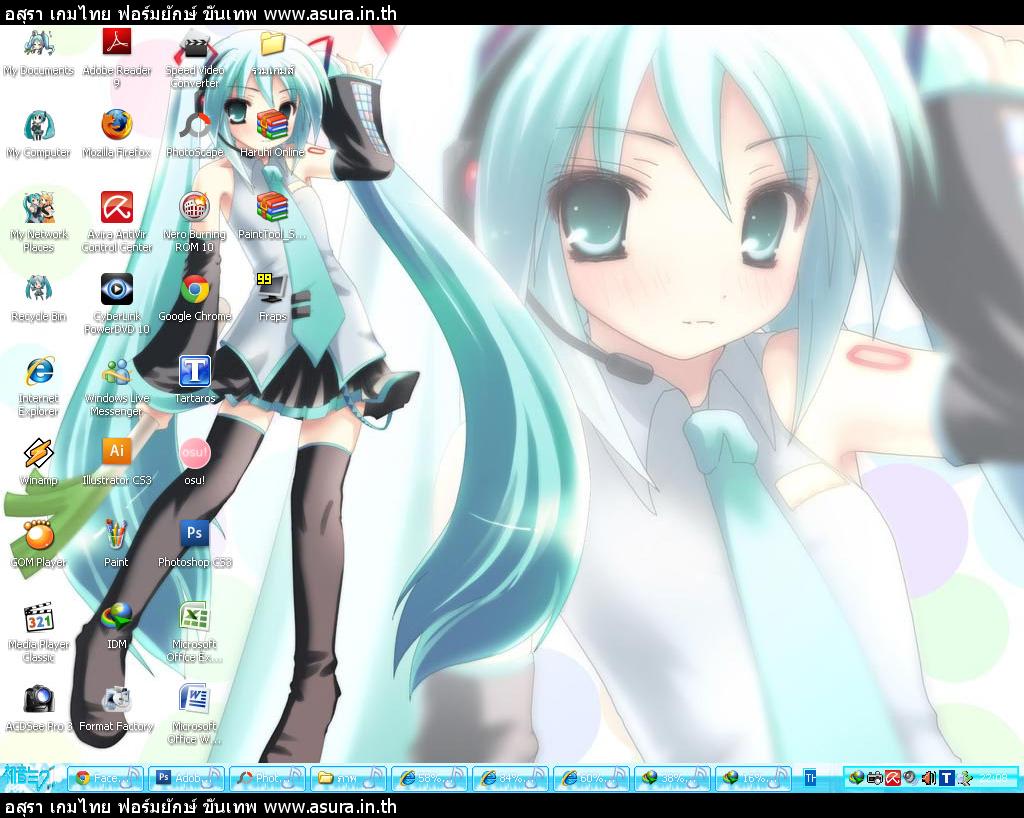
Task: Launch Mozilla Firefox shortcut
Action: (117, 135)
